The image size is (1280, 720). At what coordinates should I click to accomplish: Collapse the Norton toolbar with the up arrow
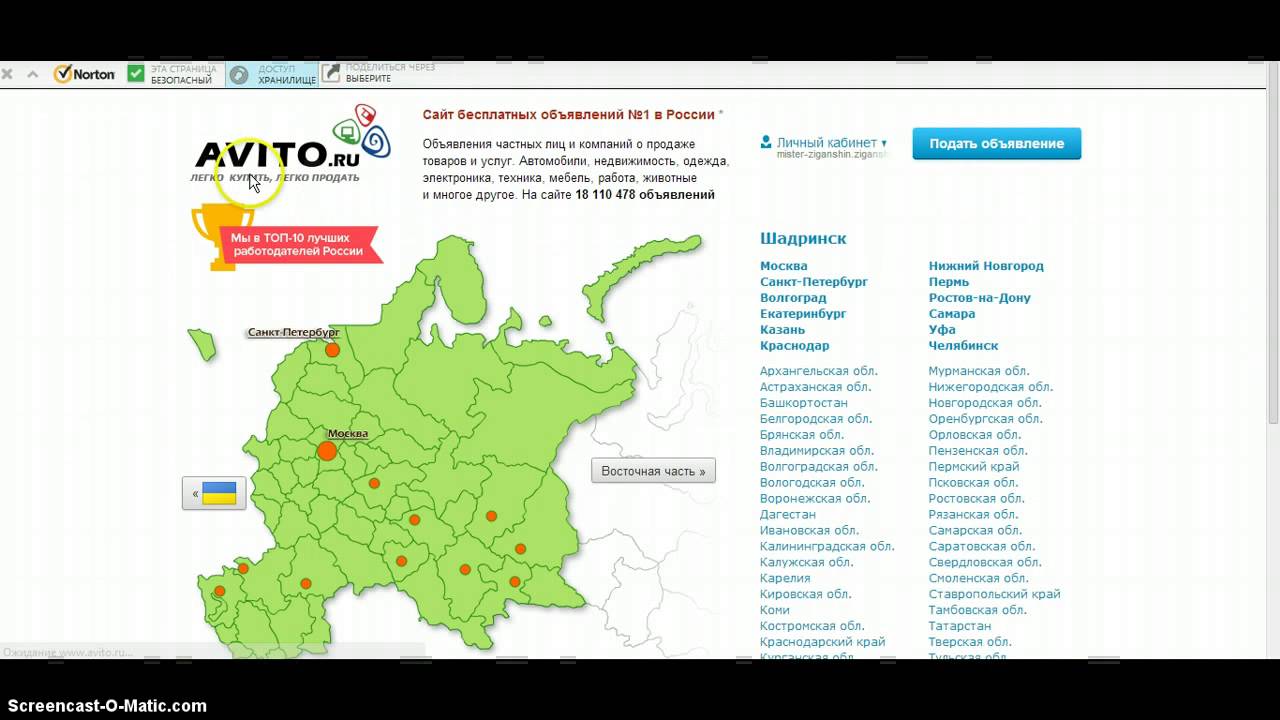(x=32, y=74)
